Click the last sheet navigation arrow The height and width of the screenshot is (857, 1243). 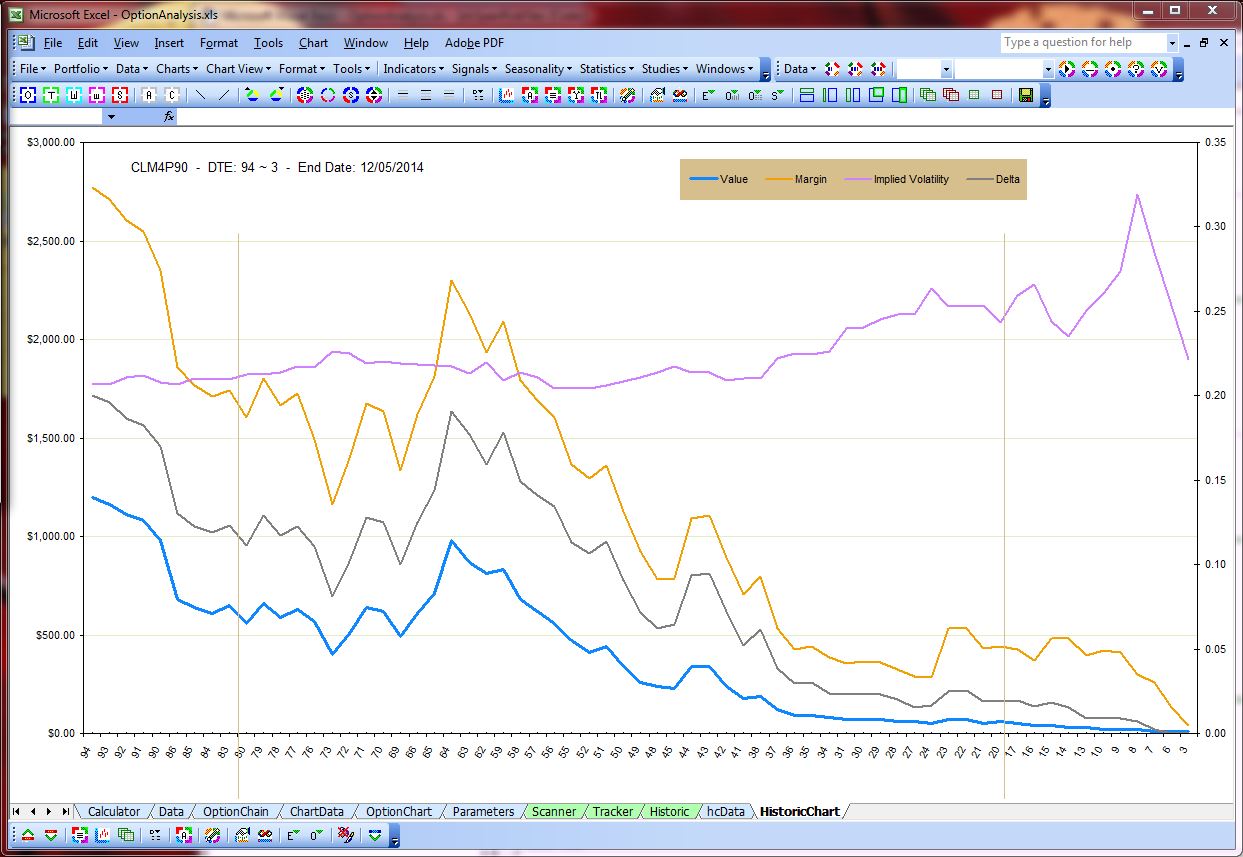point(66,811)
